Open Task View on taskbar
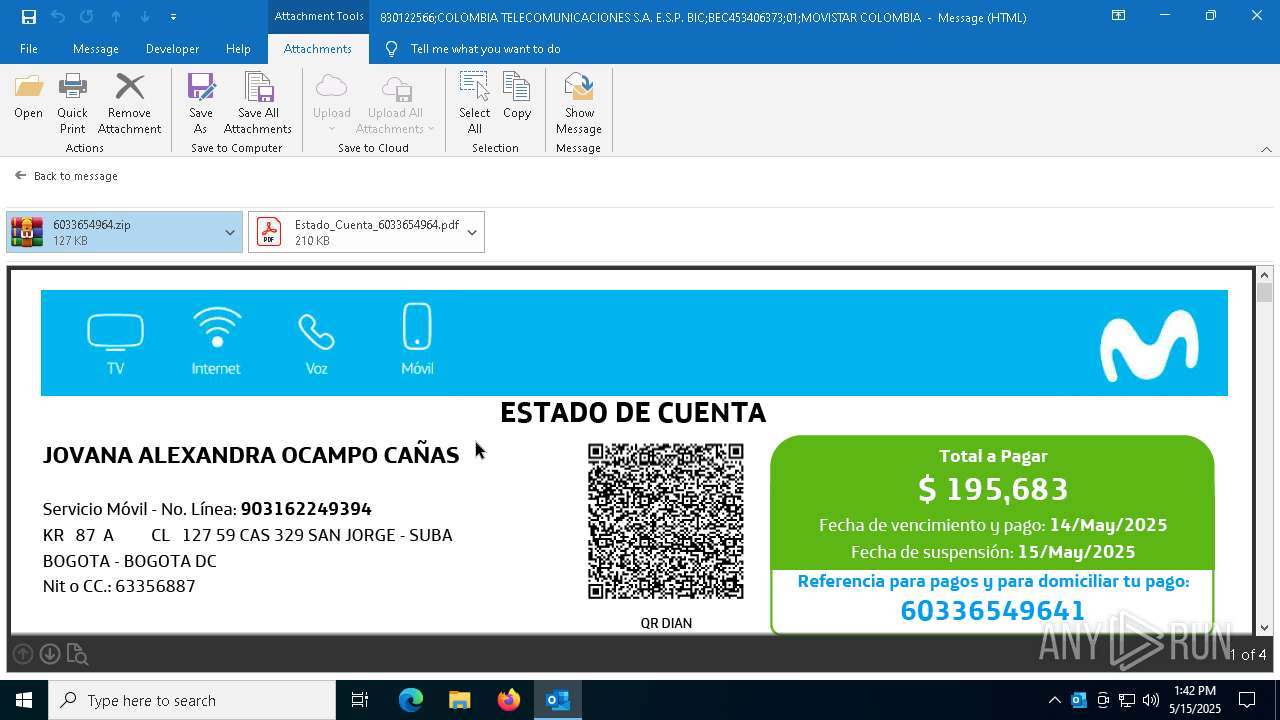 (x=360, y=700)
